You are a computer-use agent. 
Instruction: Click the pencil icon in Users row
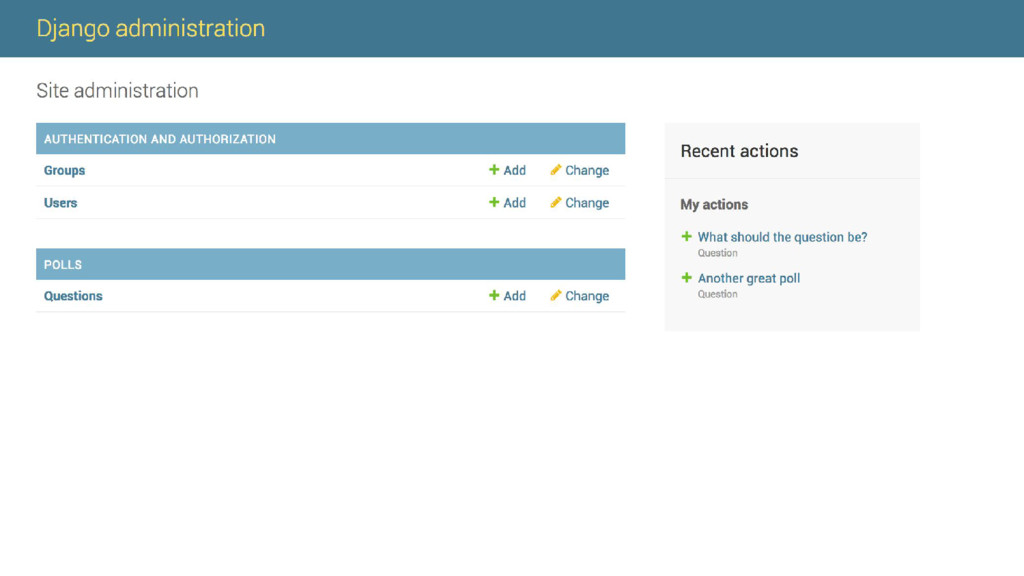[555, 202]
